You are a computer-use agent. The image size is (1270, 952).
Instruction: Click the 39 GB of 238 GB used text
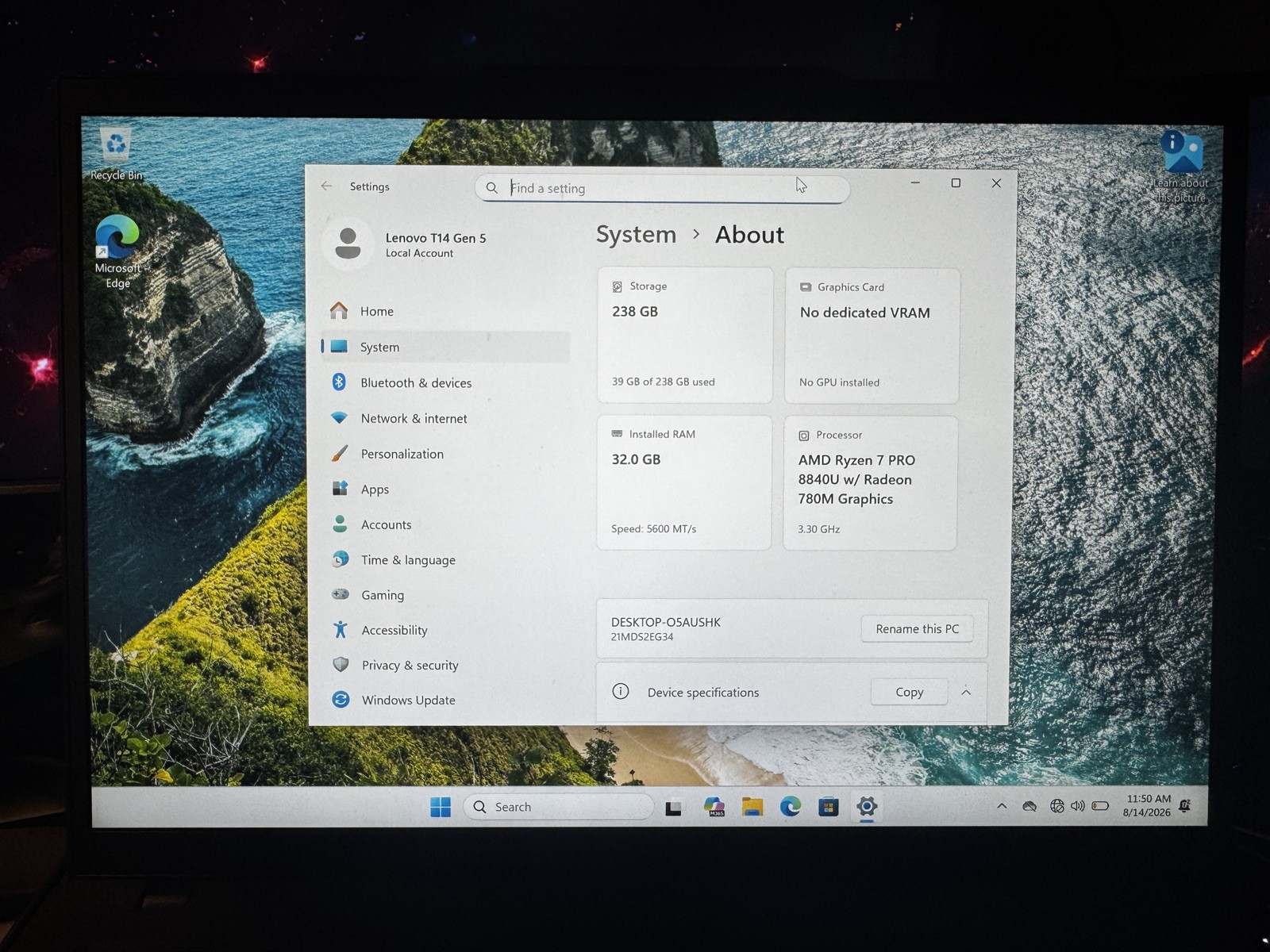point(664,382)
